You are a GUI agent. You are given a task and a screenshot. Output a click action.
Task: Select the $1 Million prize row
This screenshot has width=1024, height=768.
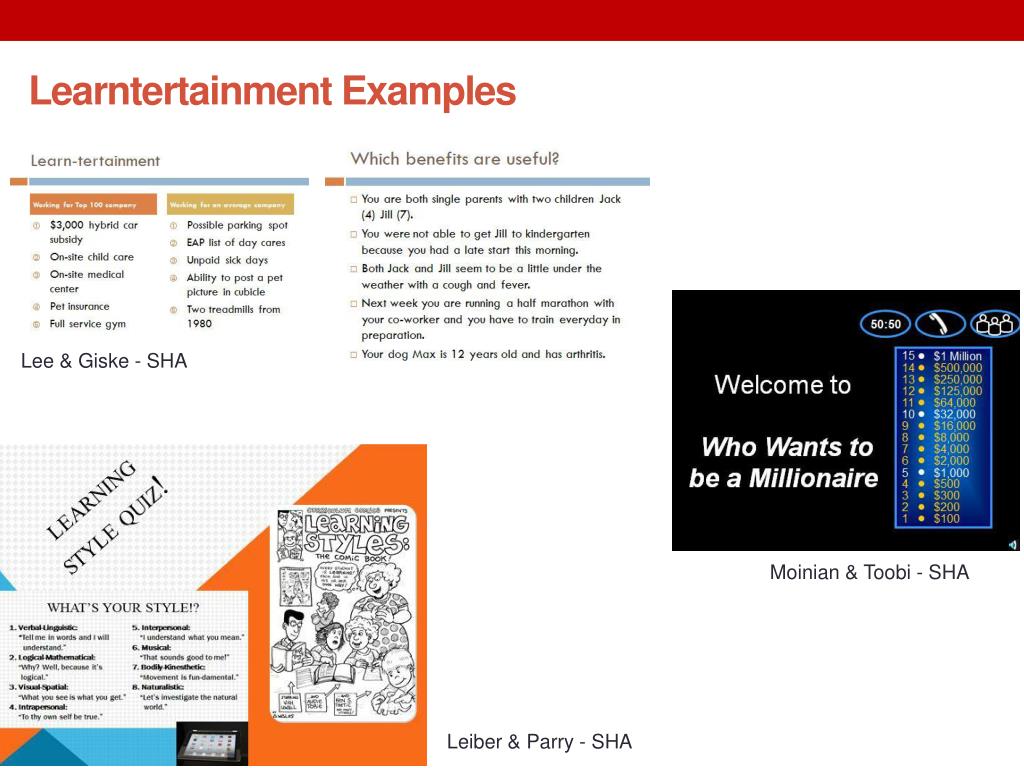[x=942, y=356]
